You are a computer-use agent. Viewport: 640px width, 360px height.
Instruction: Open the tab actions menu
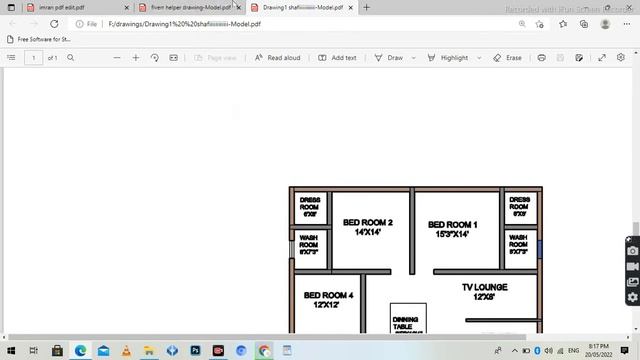click(x=11, y=7)
